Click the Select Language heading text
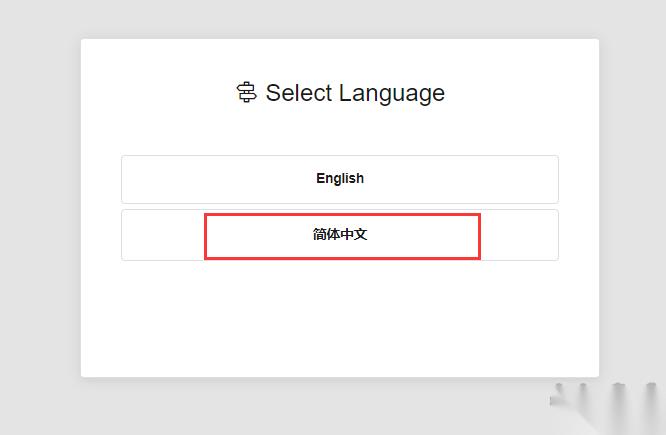The height and width of the screenshot is (435, 666). pyautogui.click(x=355, y=93)
